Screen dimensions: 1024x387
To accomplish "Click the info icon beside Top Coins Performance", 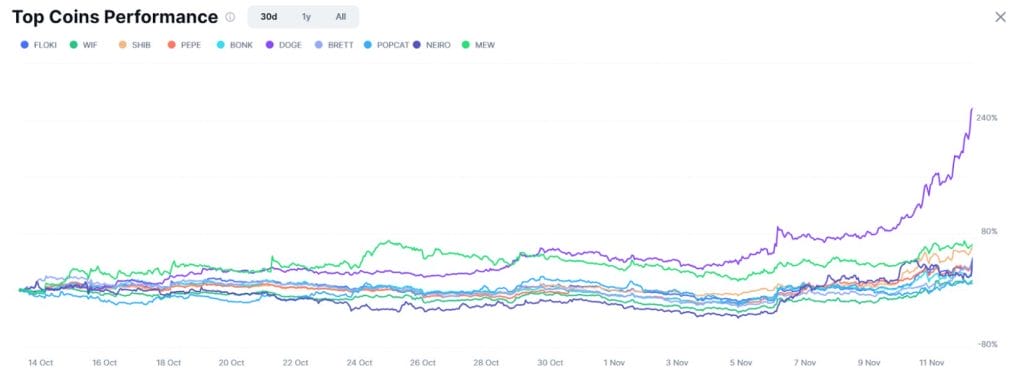I will [230, 18].
